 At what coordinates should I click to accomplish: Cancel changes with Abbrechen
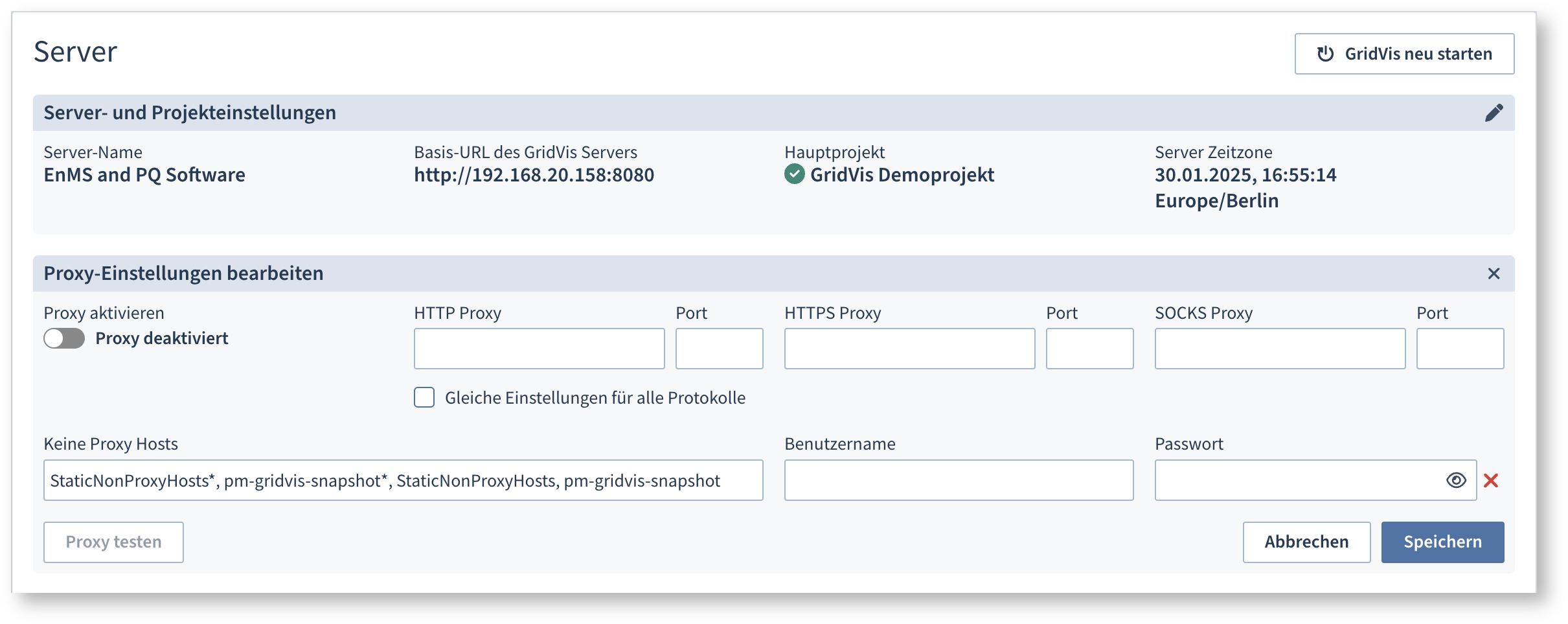coord(1306,542)
